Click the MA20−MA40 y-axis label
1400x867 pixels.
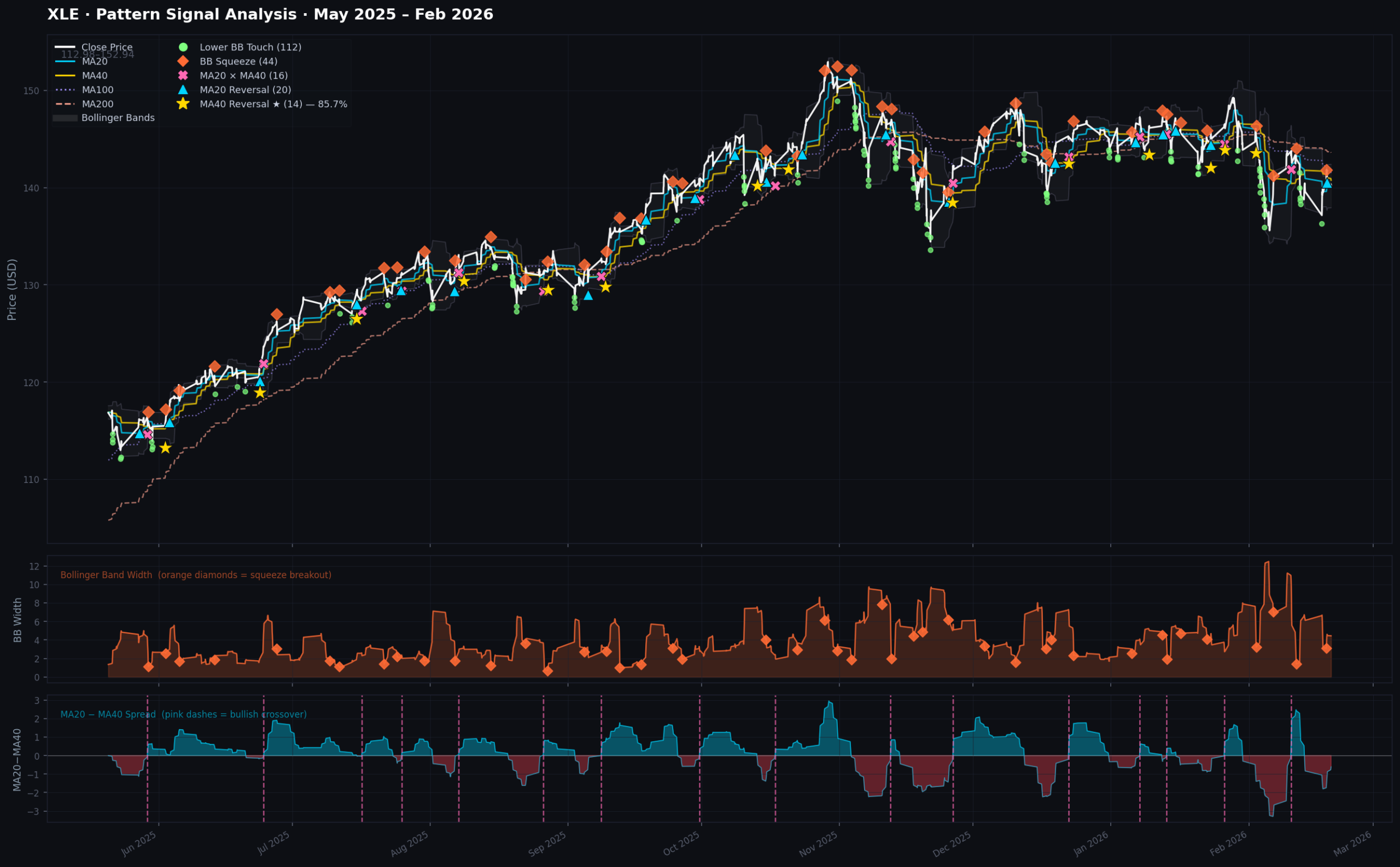(17, 759)
